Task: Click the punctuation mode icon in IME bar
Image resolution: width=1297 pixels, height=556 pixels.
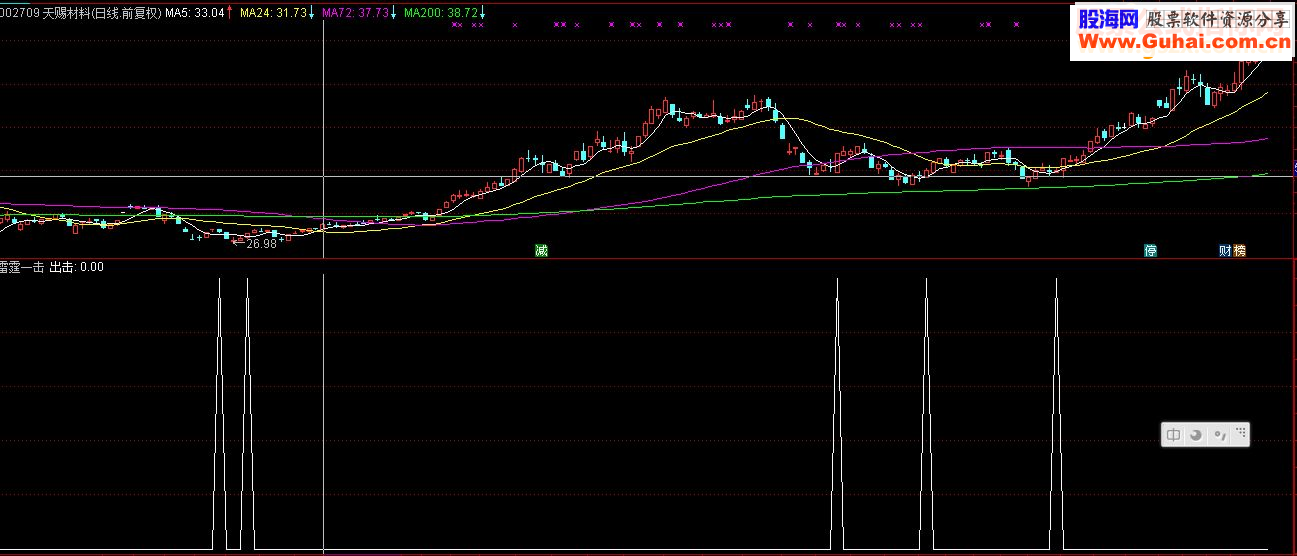Action: pyautogui.click(x=1219, y=434)
